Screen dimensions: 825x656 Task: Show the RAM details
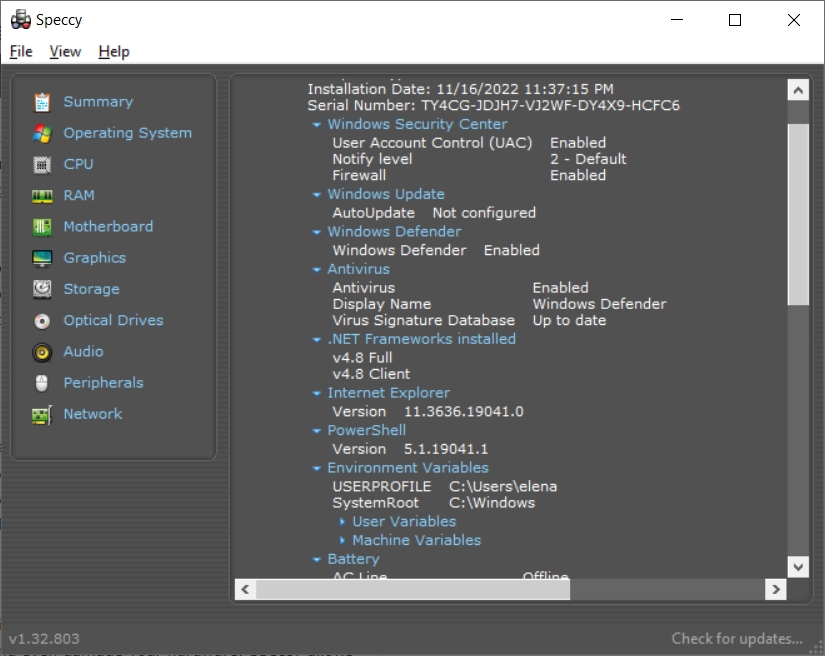click(79, 195)
